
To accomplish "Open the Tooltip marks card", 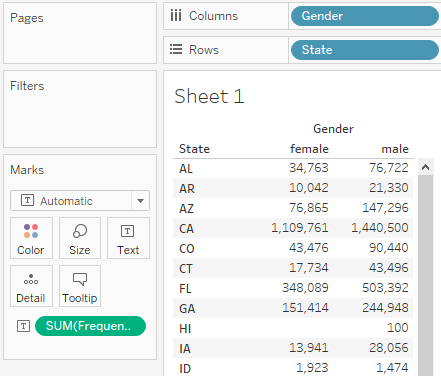I will (x=80, y=286).
